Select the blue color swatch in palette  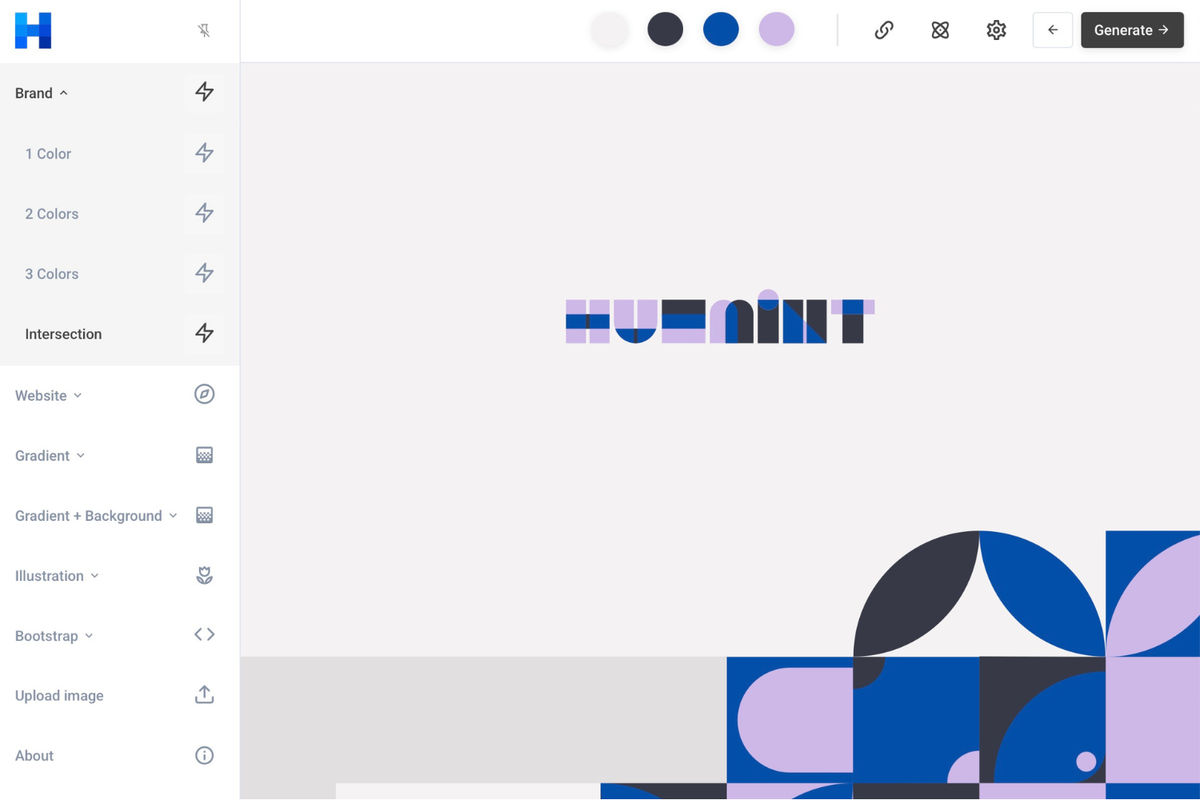point(721,29)
